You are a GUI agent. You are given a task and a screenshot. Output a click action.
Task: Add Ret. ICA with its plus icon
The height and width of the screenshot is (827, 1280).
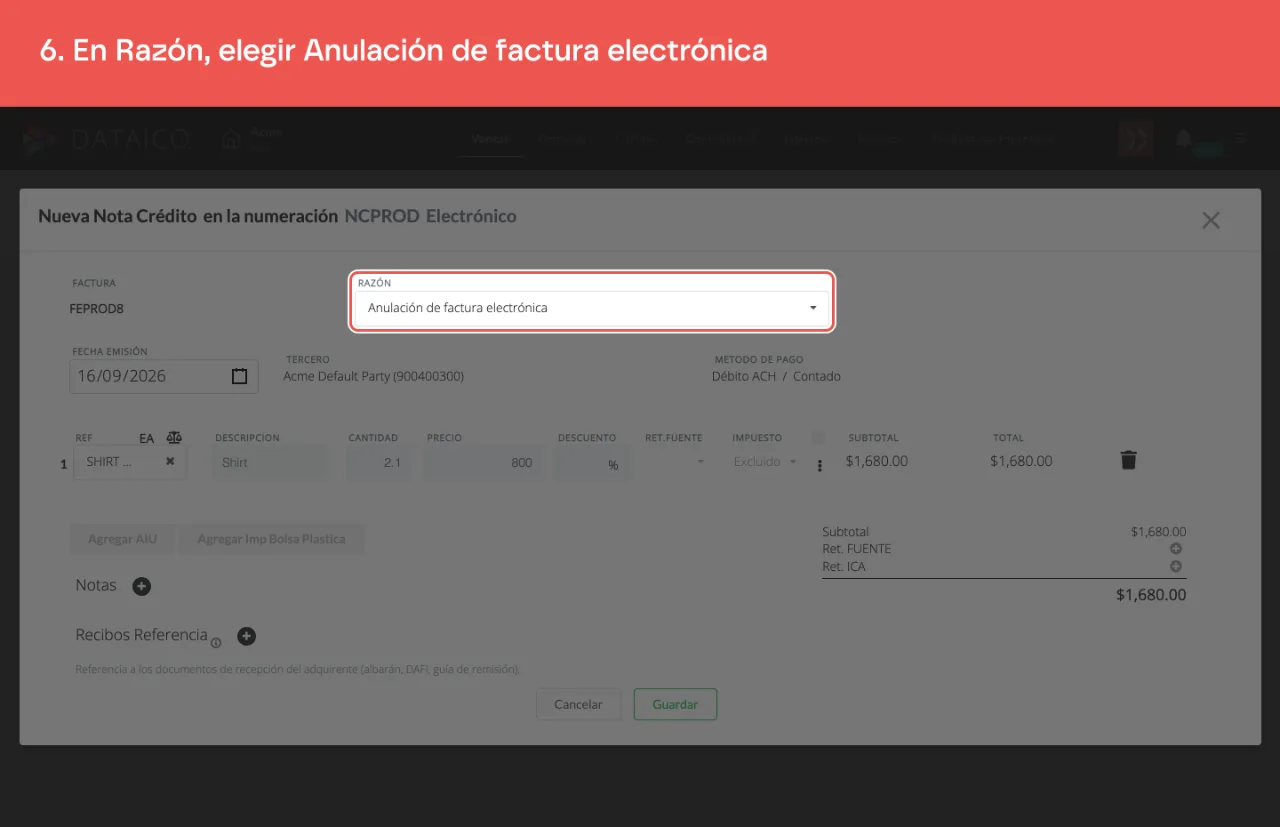[x=1176, y=567]
